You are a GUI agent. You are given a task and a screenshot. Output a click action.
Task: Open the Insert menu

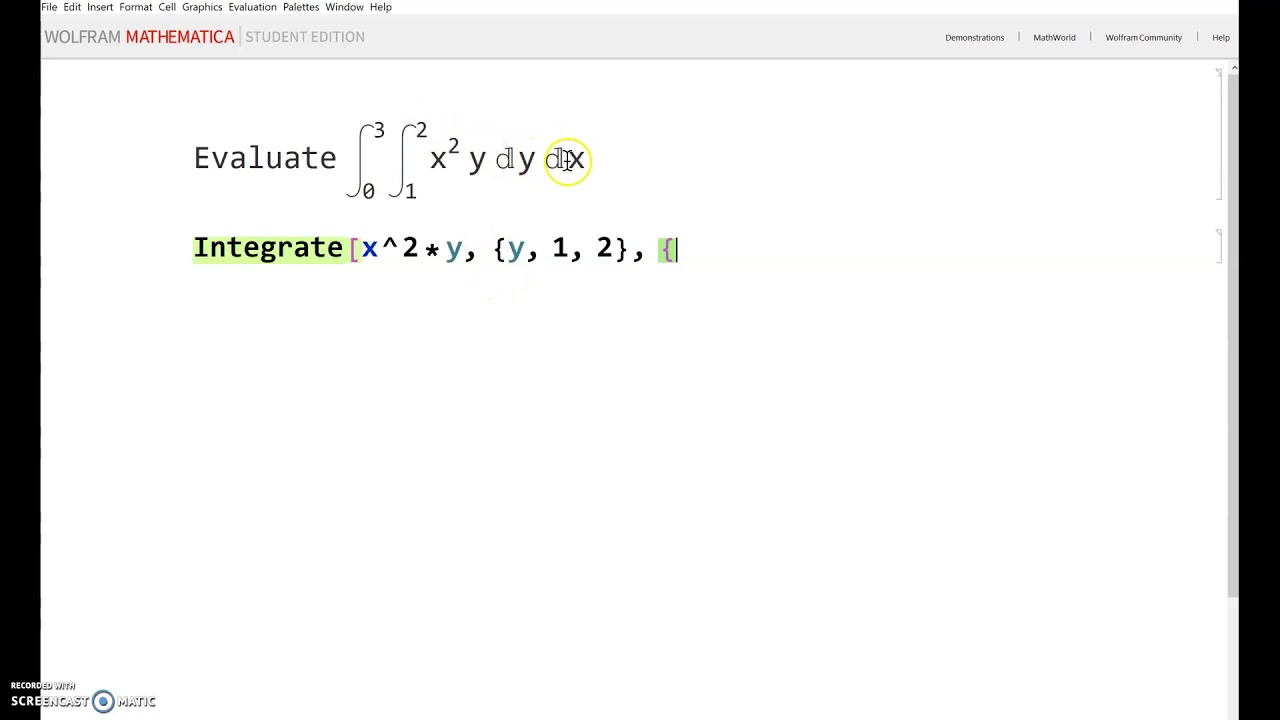(100, 7)
